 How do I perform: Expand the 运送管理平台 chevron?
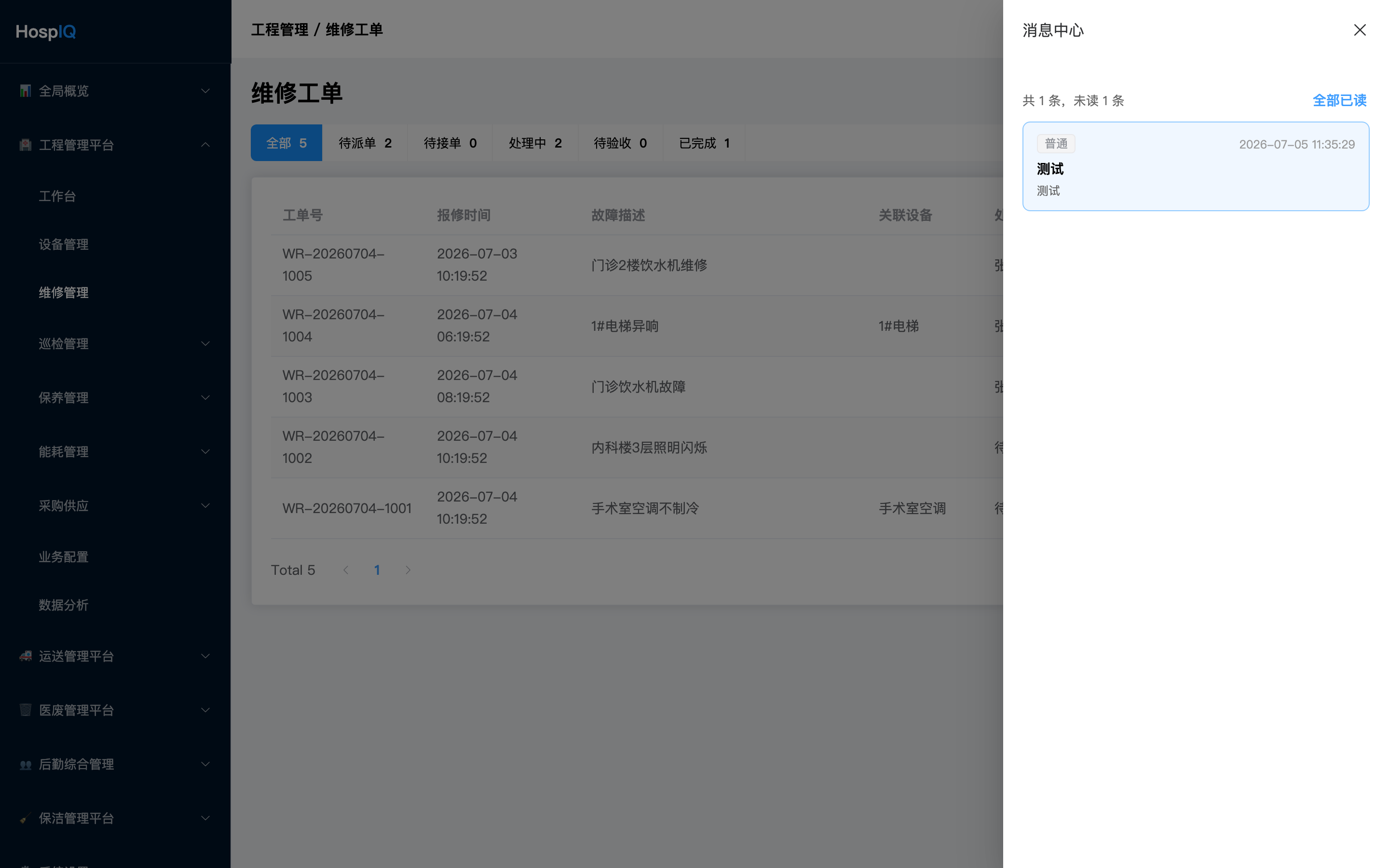coord(205,656)
